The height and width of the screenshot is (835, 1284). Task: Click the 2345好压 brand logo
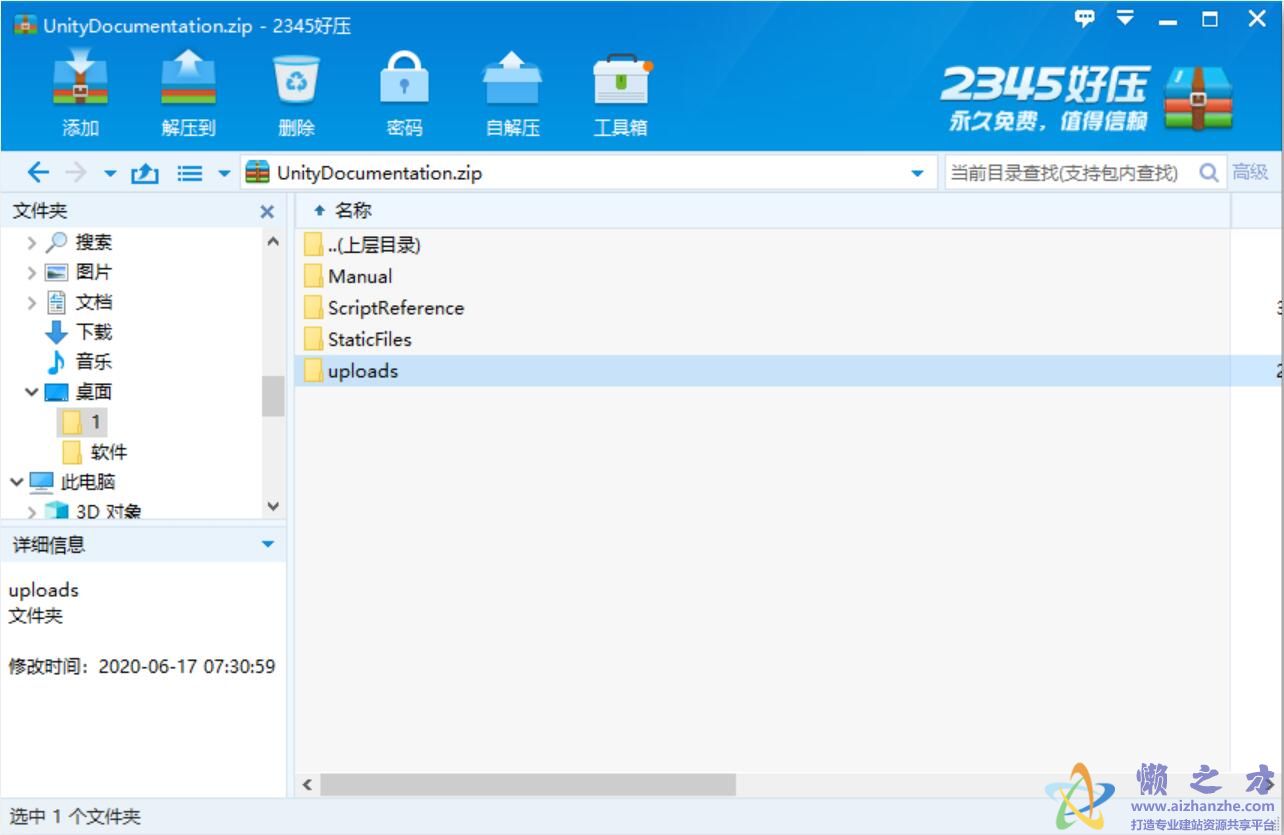(x=1087, y=99)
